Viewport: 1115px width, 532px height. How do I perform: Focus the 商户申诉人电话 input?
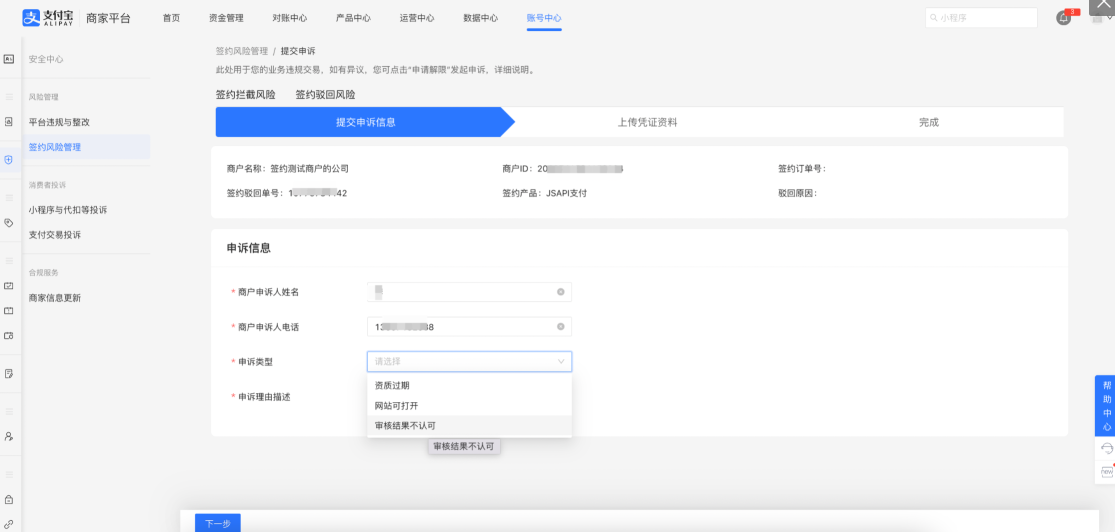coord(469,326)
